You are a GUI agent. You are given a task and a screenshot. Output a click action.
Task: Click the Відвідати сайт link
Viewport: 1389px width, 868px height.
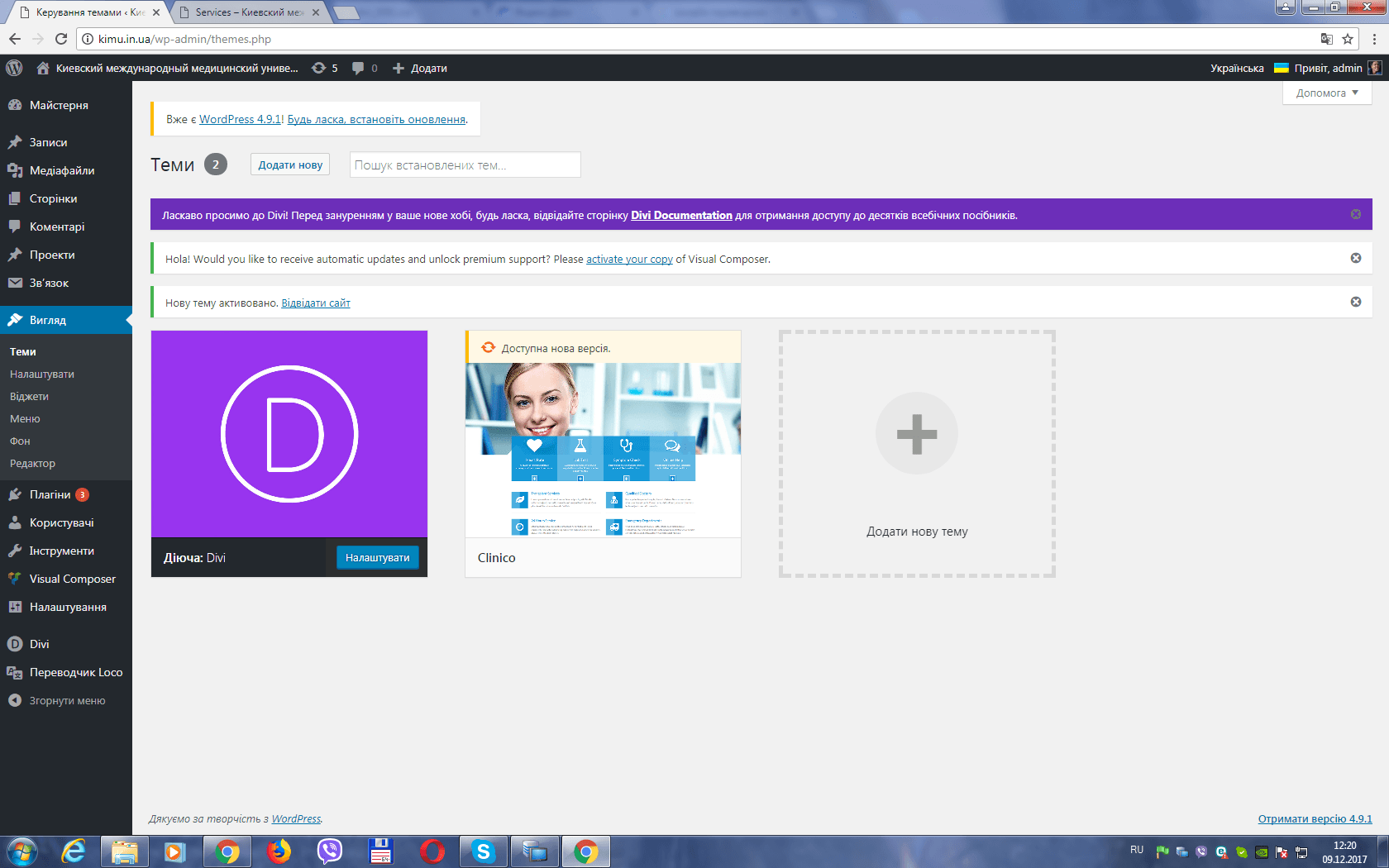(x=316, y=303)
